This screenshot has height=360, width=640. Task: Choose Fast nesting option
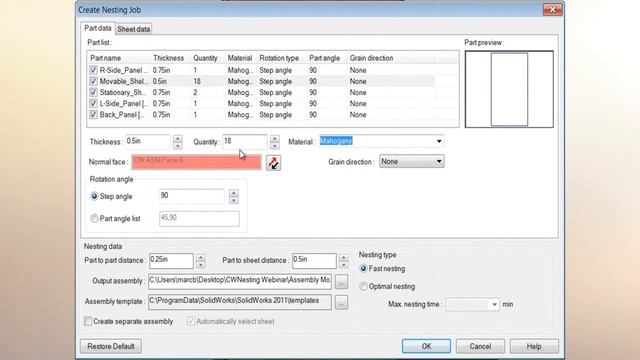coord(363,269)
